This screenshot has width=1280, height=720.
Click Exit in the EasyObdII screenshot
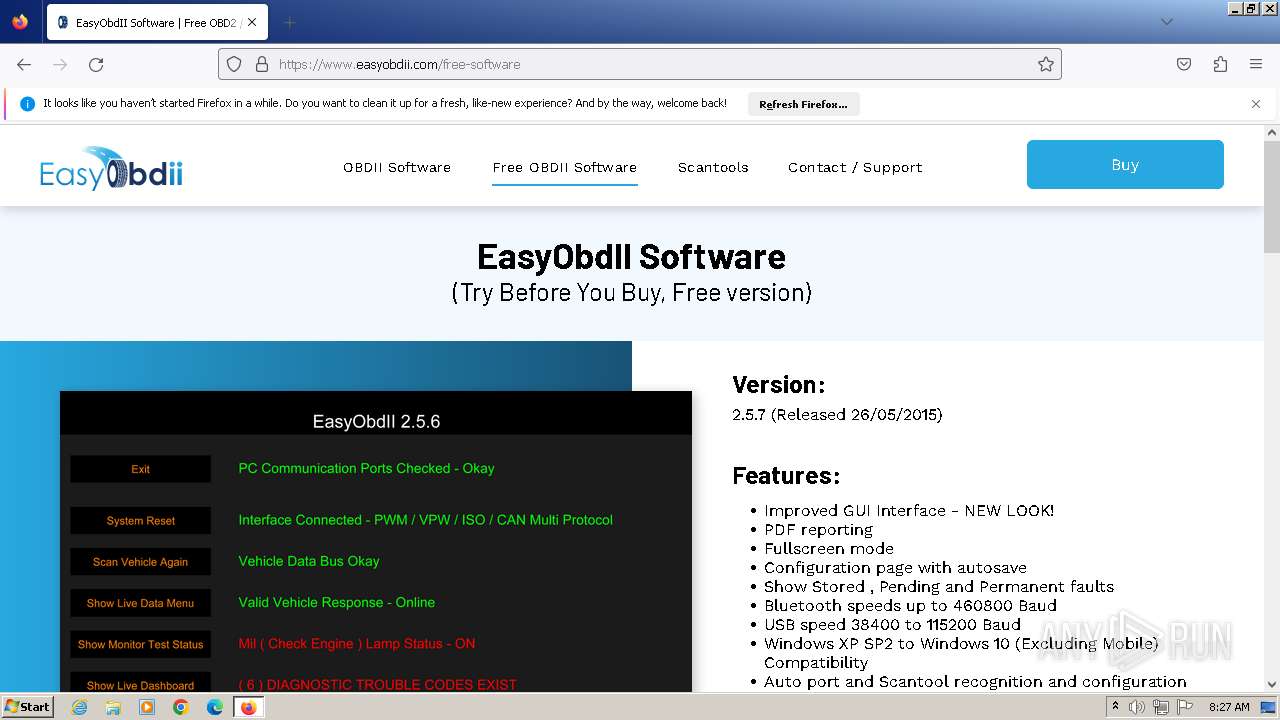(140, 469)
